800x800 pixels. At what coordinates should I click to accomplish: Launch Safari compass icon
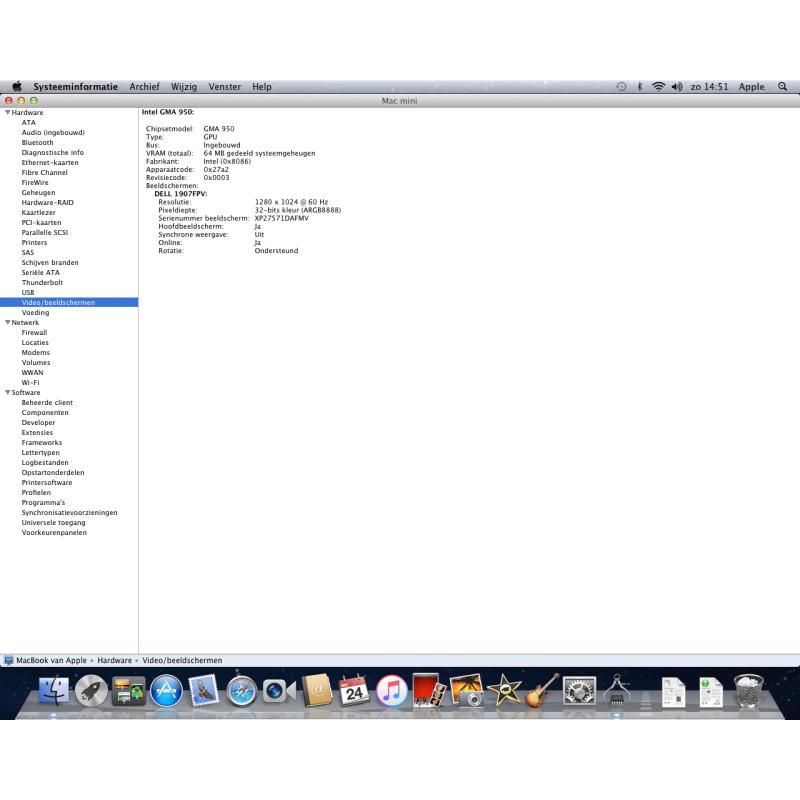click(x=241, y=691)
